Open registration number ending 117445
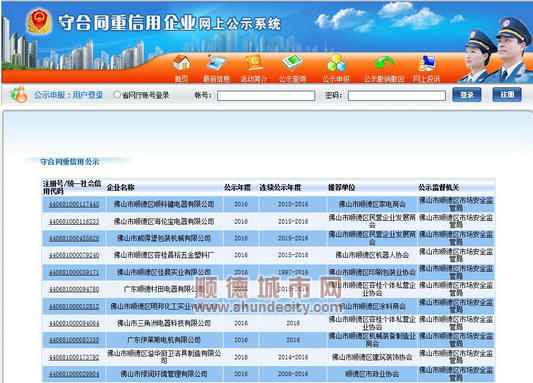 [x=74, y=204]
